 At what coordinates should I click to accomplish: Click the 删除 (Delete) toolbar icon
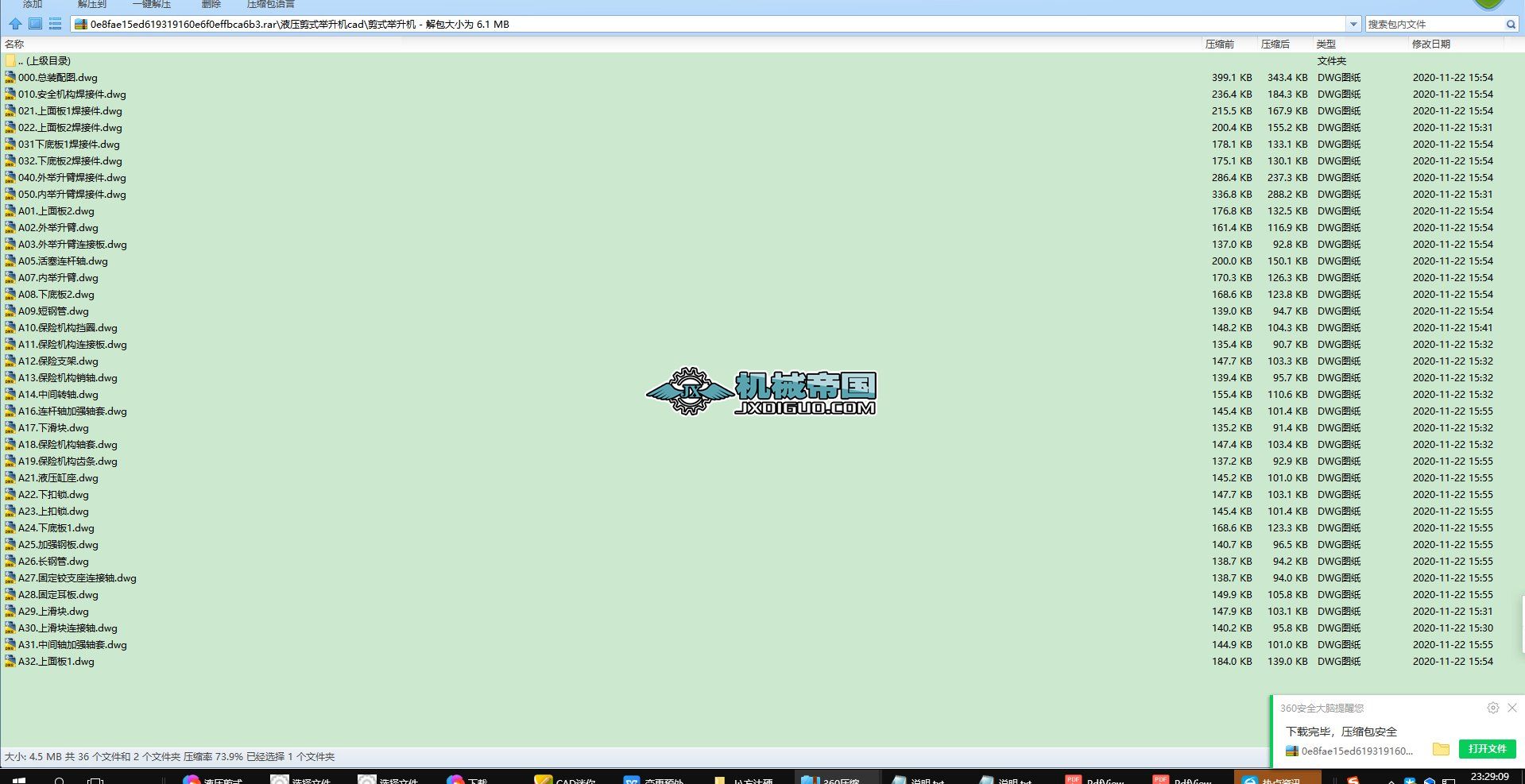coord(211,4)
